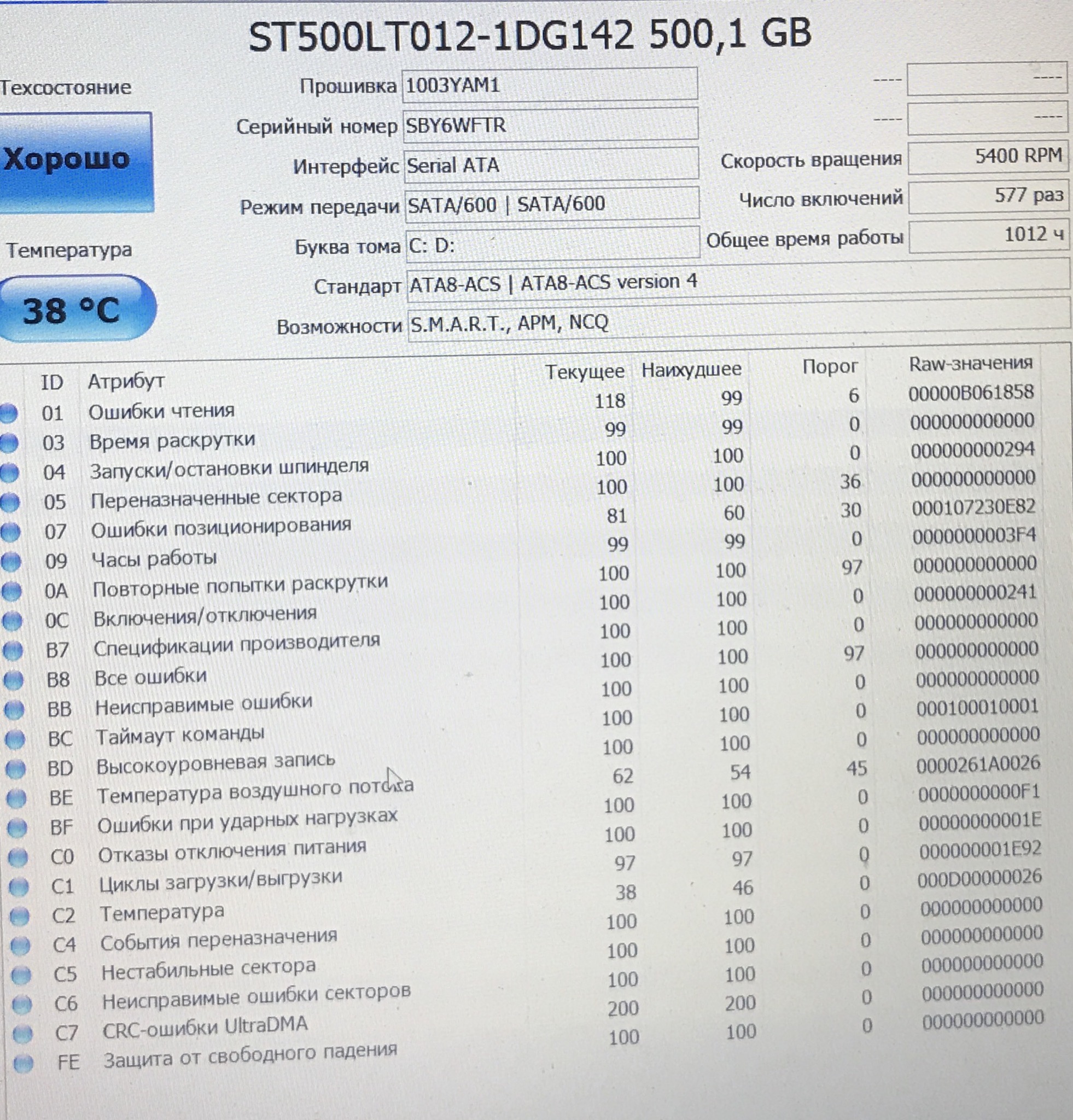Click threshold 45 in Температура воздушного потока row
1073x1120 pixels.
[856, 768]
